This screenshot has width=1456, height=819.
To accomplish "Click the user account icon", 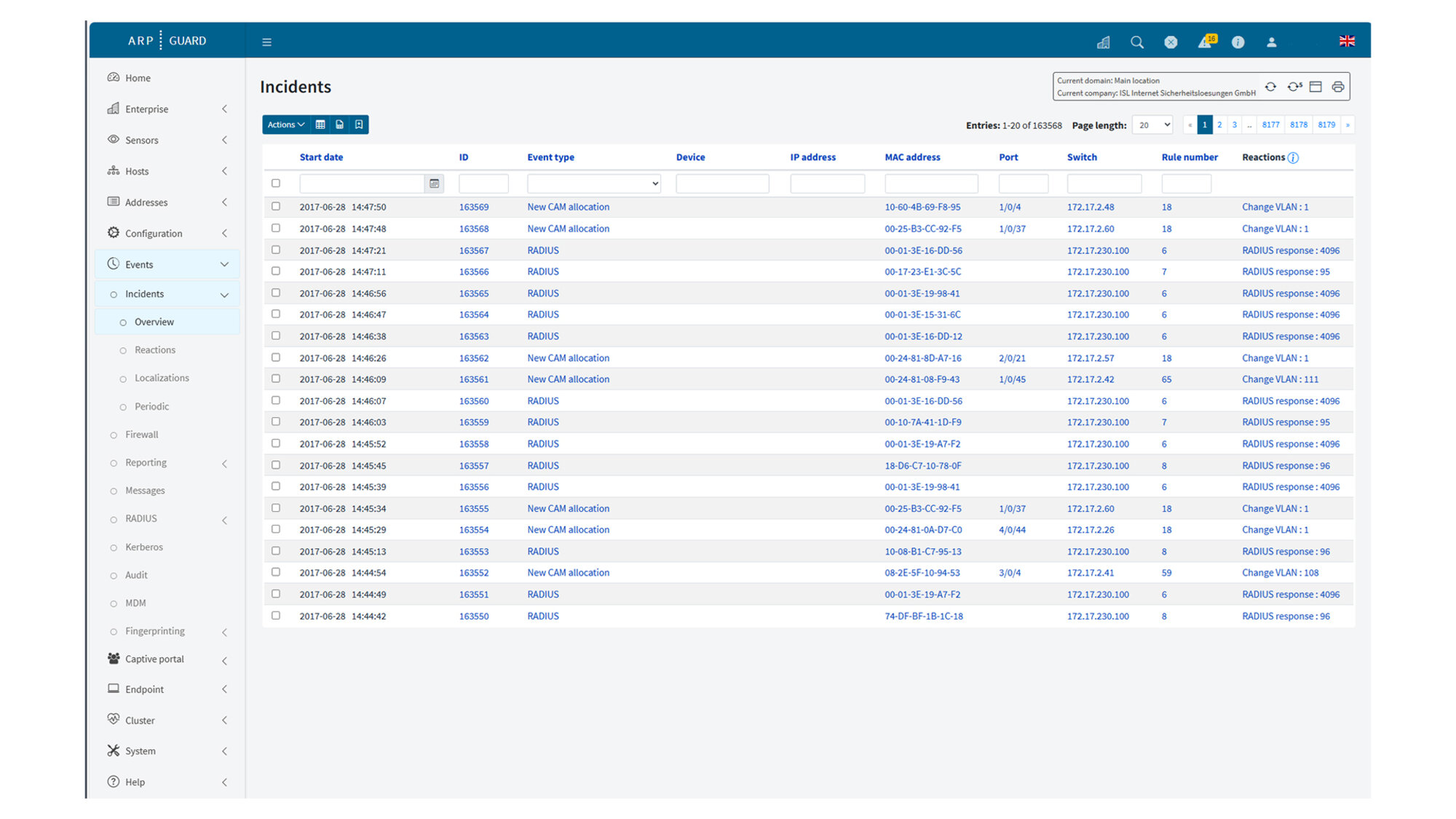I will [x=1271, y=42].
